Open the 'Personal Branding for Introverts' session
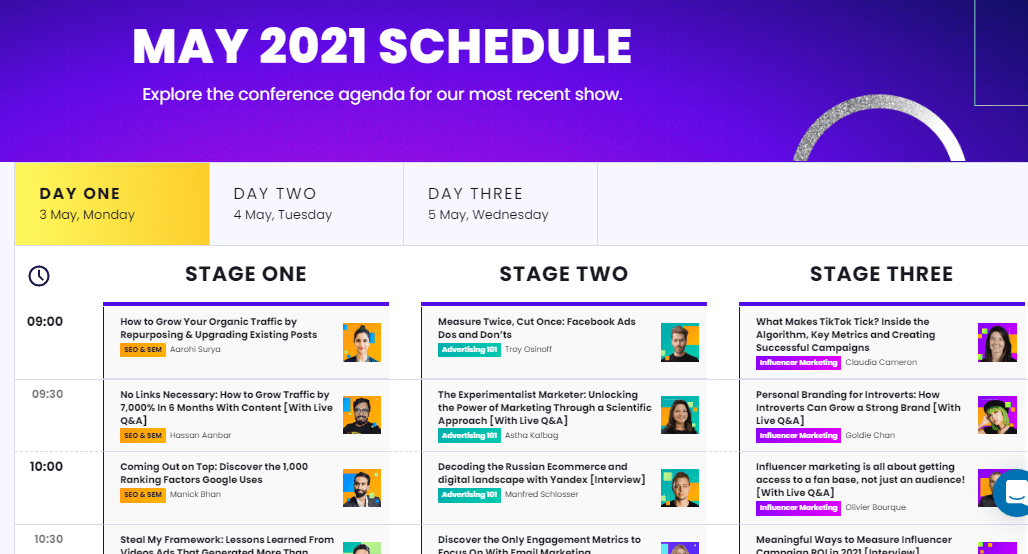Image resolution: width=1028 pixels, height=554 pixels. coord(858,407)
